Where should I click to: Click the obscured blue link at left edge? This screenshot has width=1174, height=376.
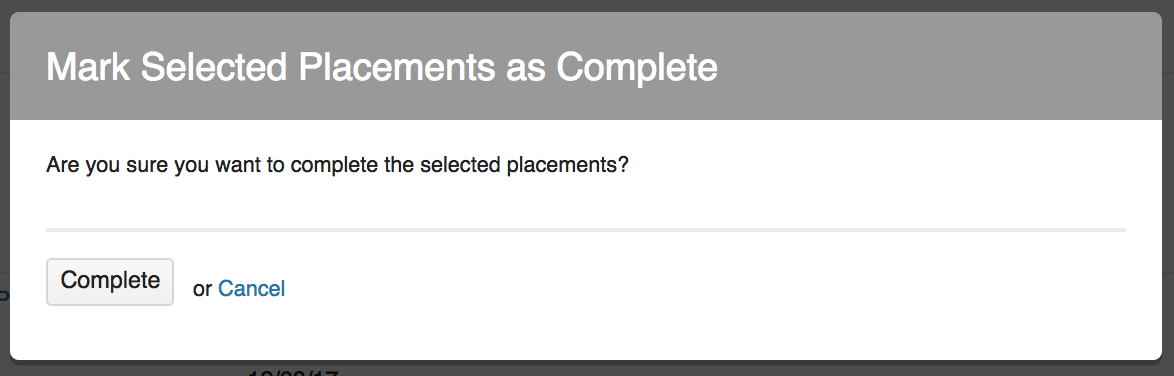[x=4, y=294]
